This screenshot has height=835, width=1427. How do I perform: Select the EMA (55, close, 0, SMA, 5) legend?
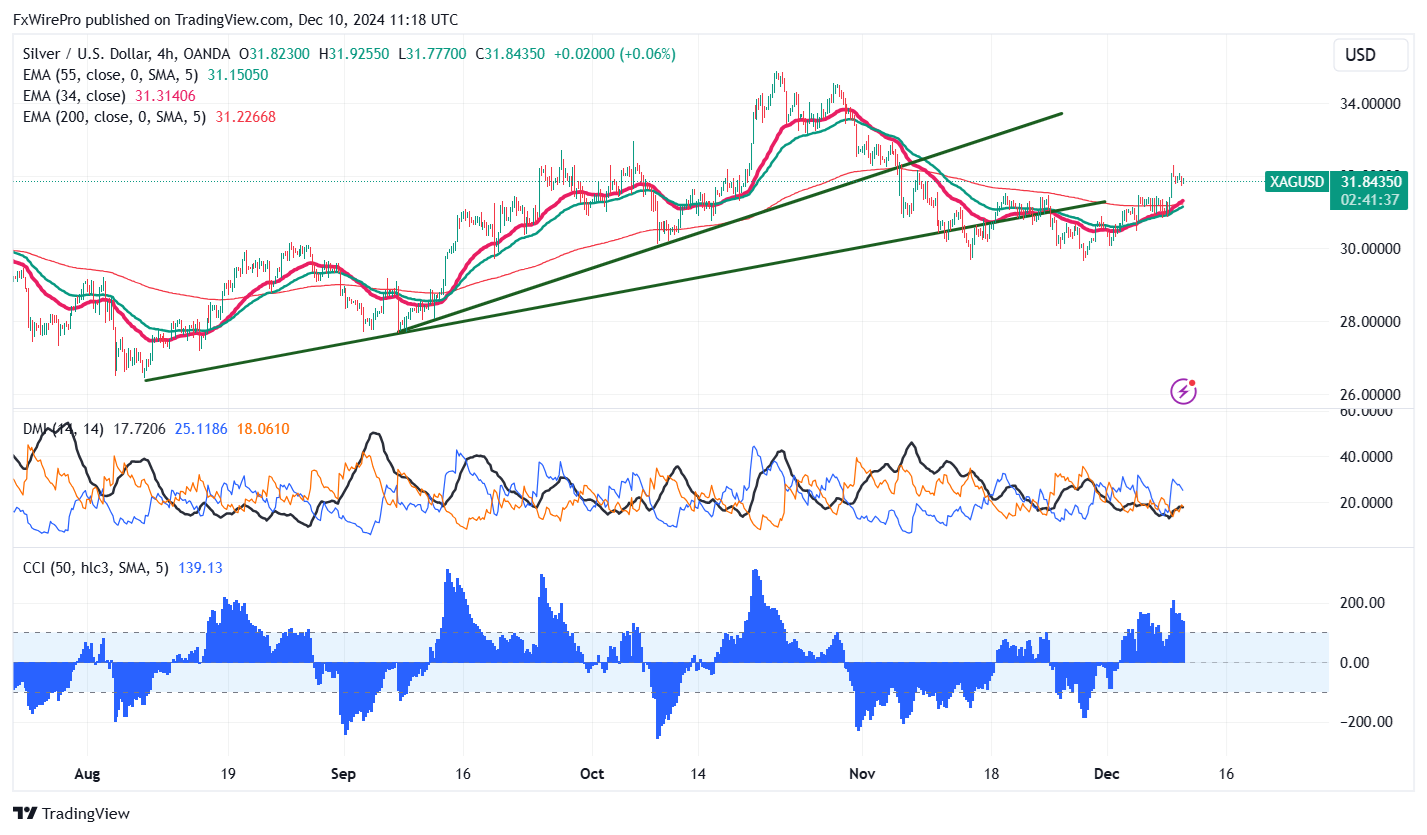click(x=112, y=75)
